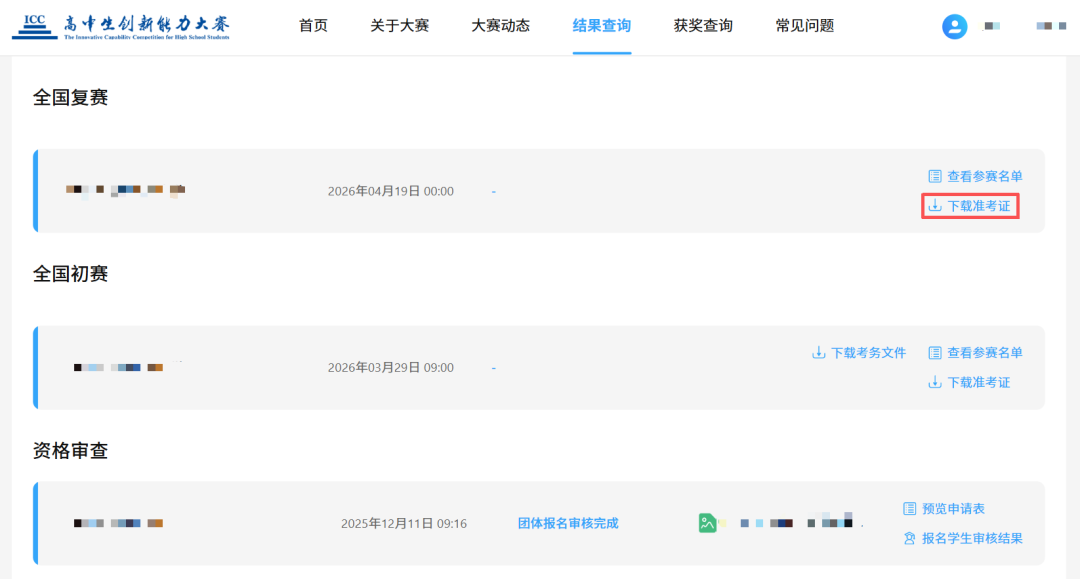The height and width of the screenshot is (579, 1080).
Task: Click the 团体报名审核完成 status link
Action: (567, 523)
